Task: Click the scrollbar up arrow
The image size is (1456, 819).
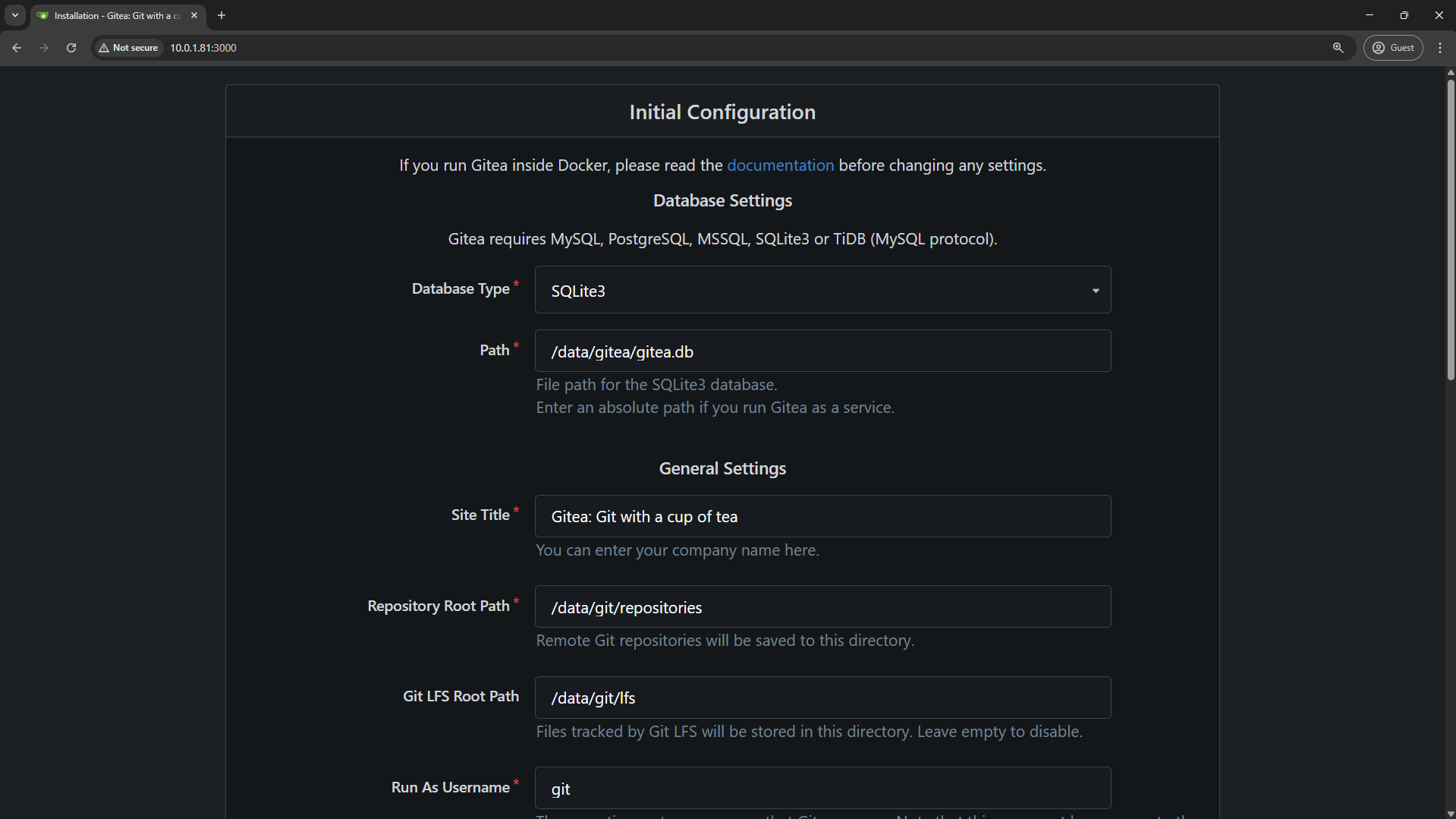Action: [x=1450, y=73]
